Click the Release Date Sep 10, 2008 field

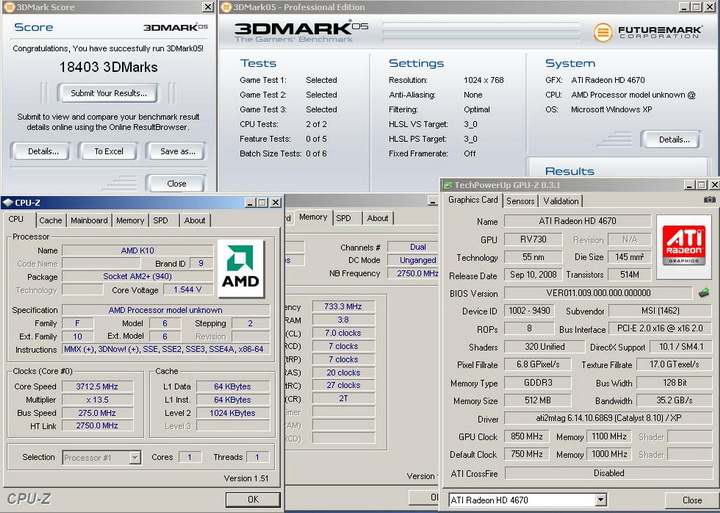click(x=533, y=275)
